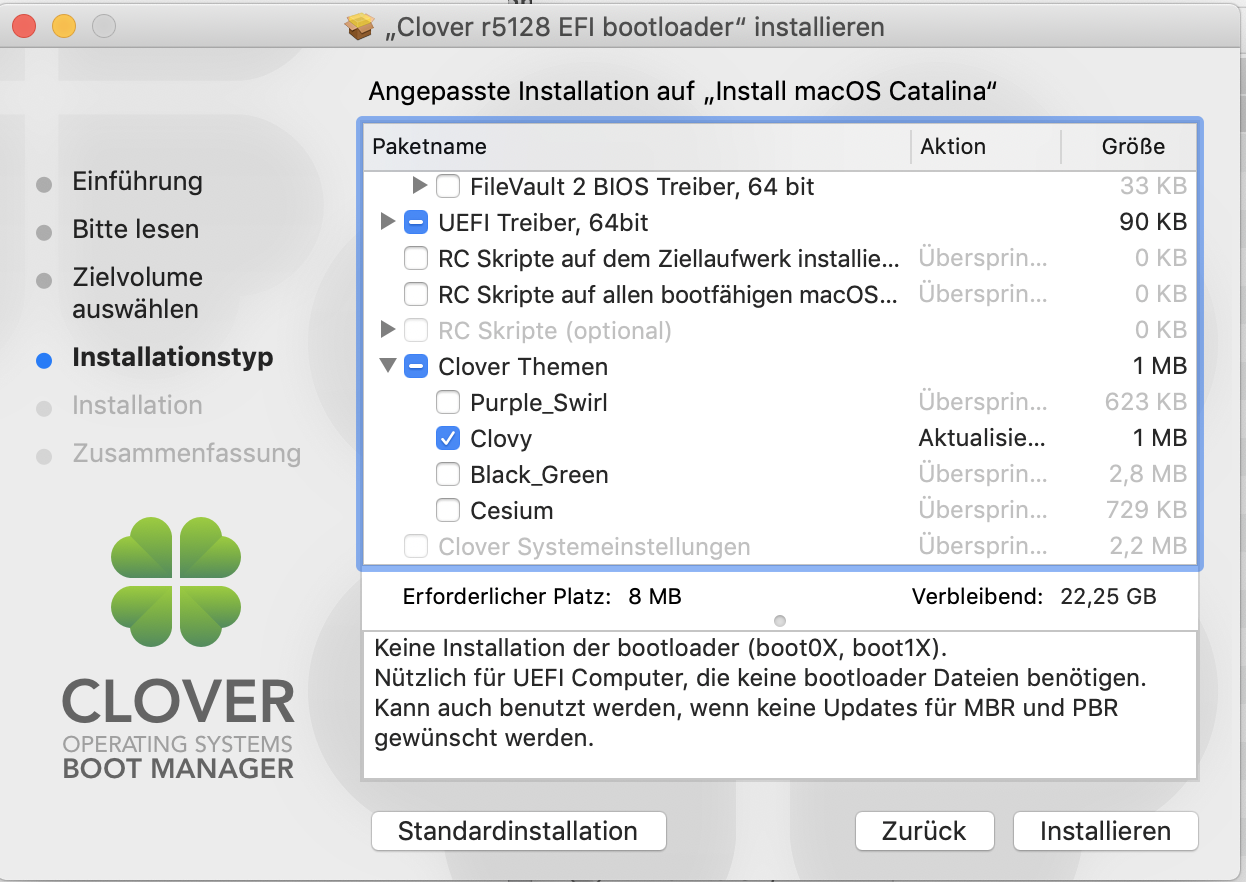
Task: Click the blue Installationstyp step bullet
Action: click(x=43, y=361)
